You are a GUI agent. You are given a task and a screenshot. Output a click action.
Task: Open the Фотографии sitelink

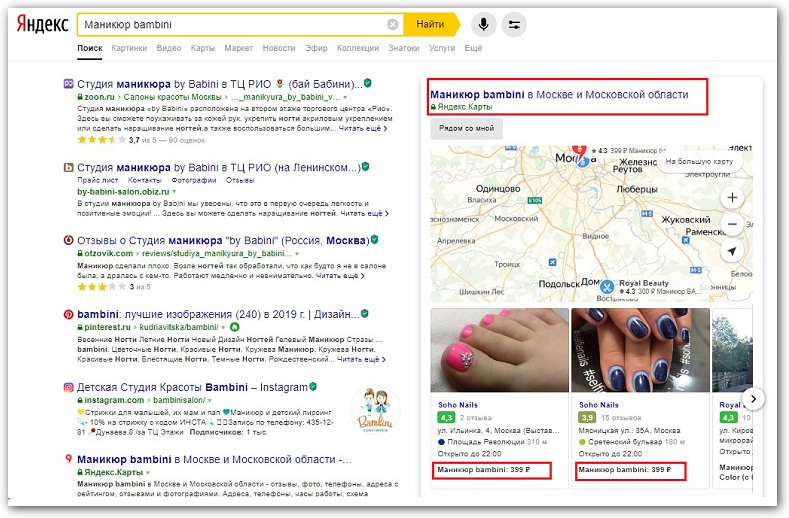(194, 180)
